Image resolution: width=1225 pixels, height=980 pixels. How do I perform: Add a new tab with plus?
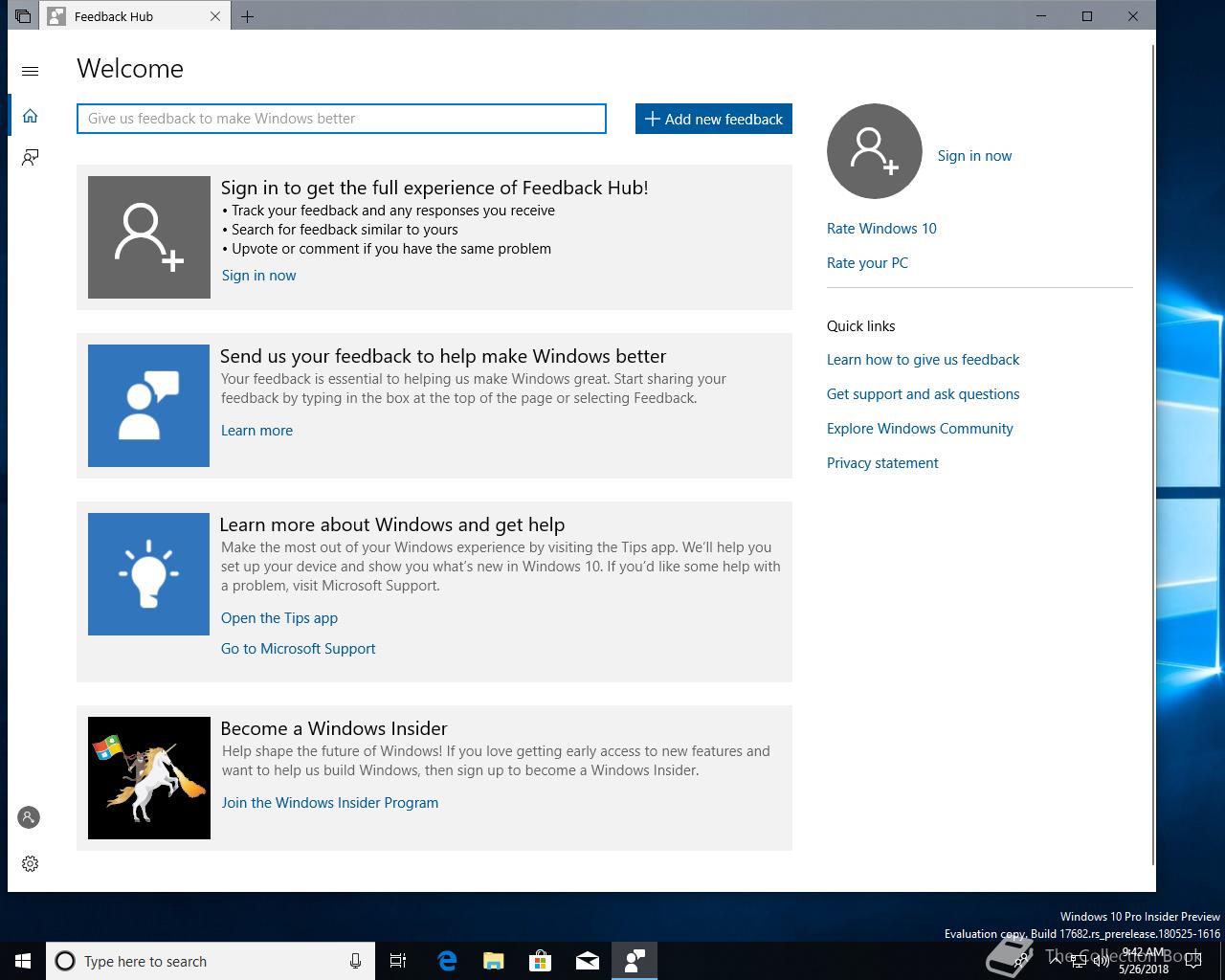[248, 16]
